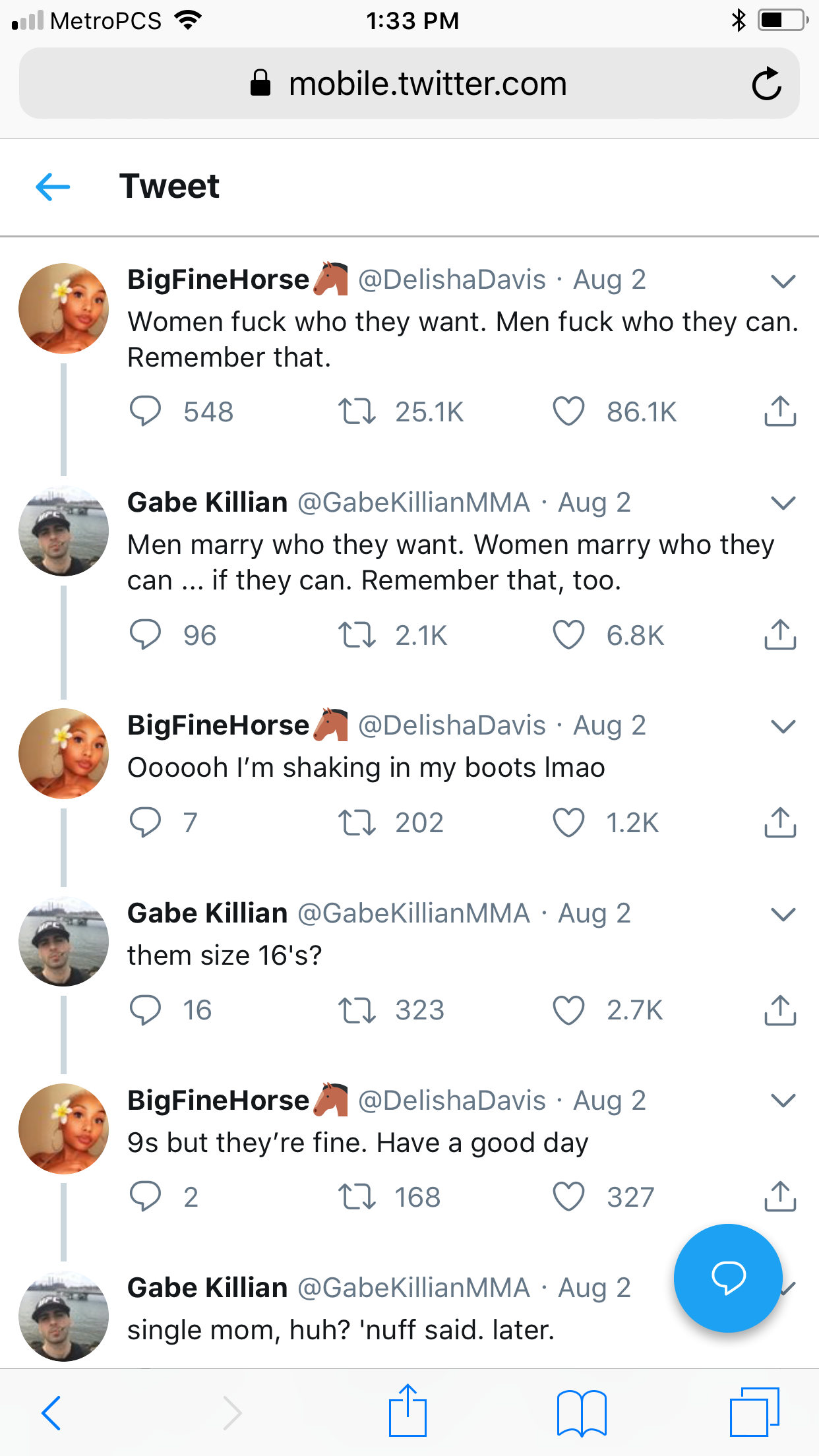This screenshot has height=1456, width=819.
Task: Open Gabe Killian's profile name on 'Men marry' tweet
Action: coord(207,502)
